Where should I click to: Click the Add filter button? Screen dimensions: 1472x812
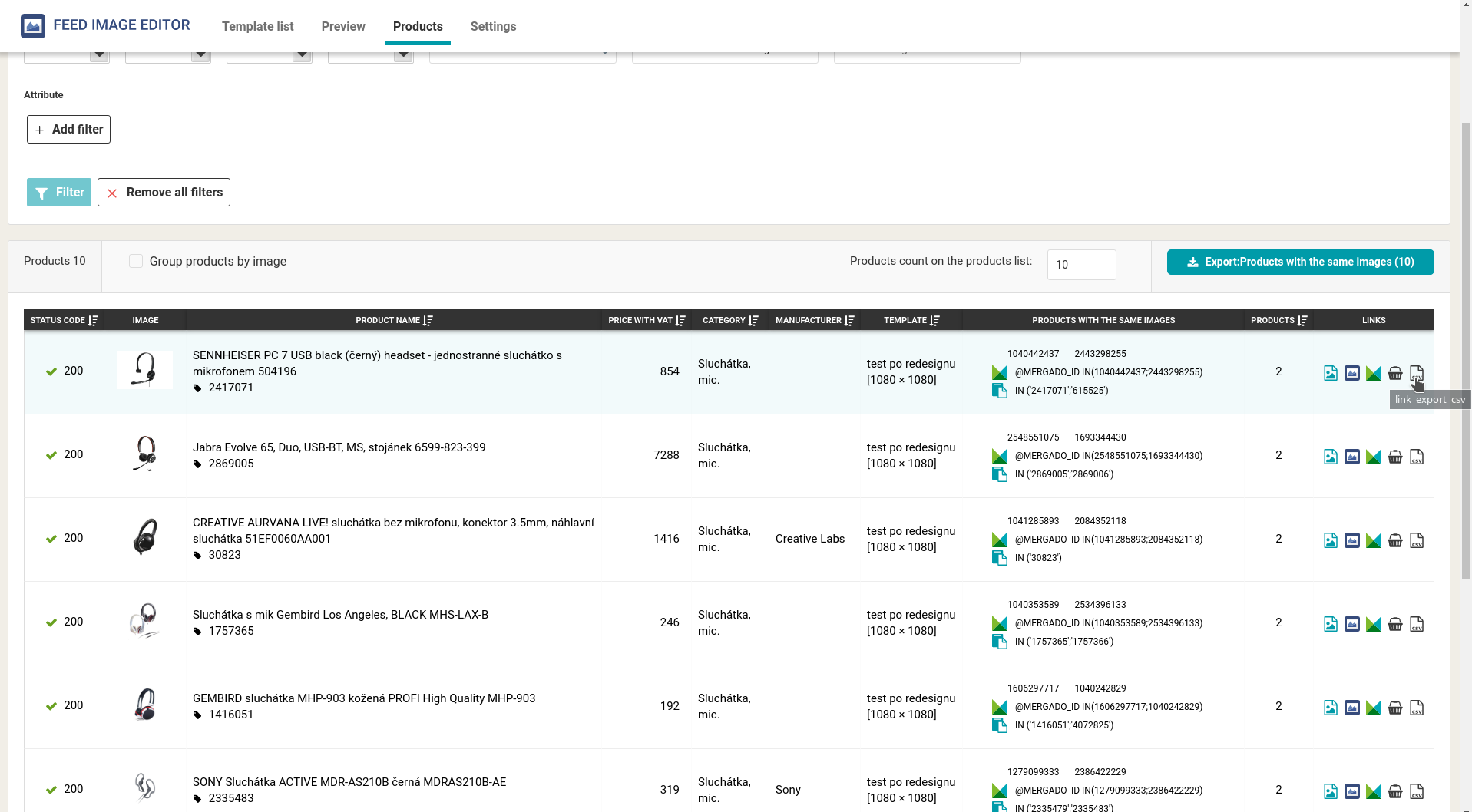[68, 129]
